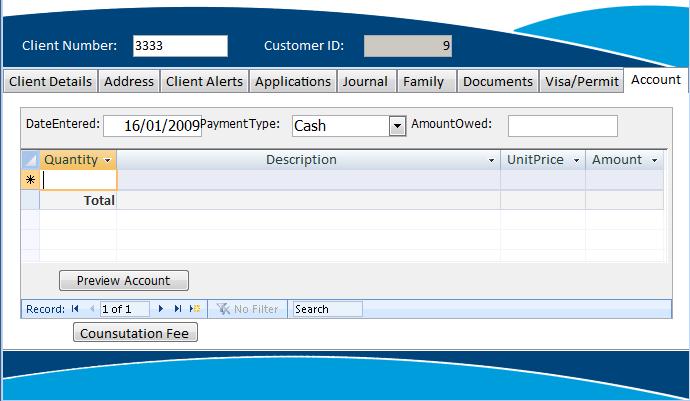Click the record Search box
This screenshot has height=401, width=690.
328,309
